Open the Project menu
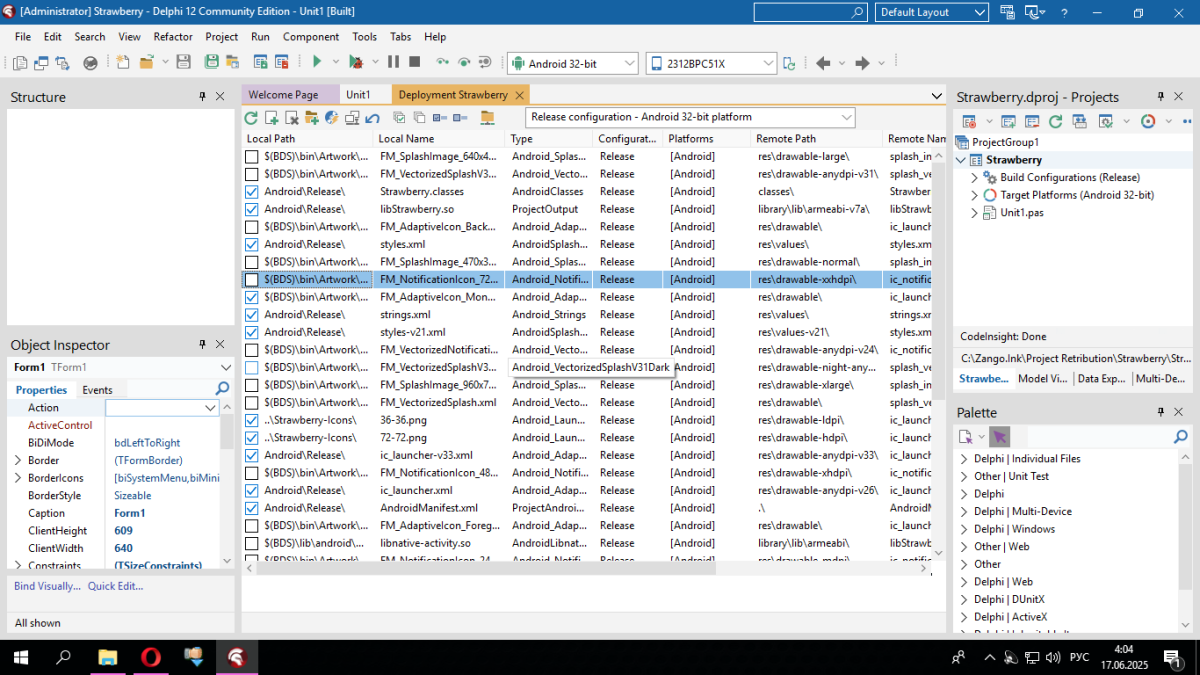 click(x=222, y=37)
